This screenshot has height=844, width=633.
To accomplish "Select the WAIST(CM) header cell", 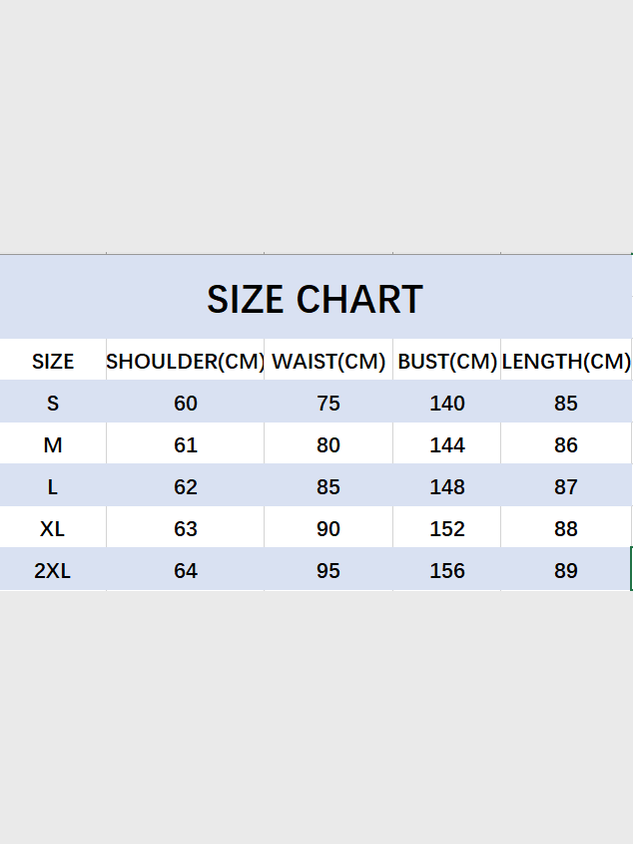I will (328, 362).
